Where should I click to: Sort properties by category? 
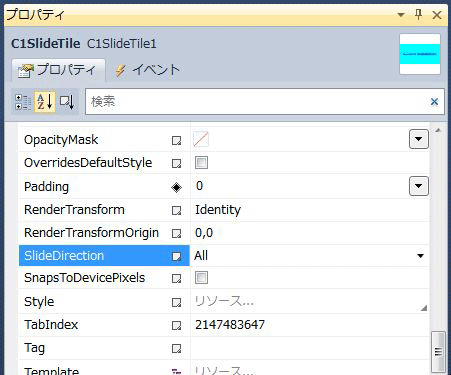23,102
